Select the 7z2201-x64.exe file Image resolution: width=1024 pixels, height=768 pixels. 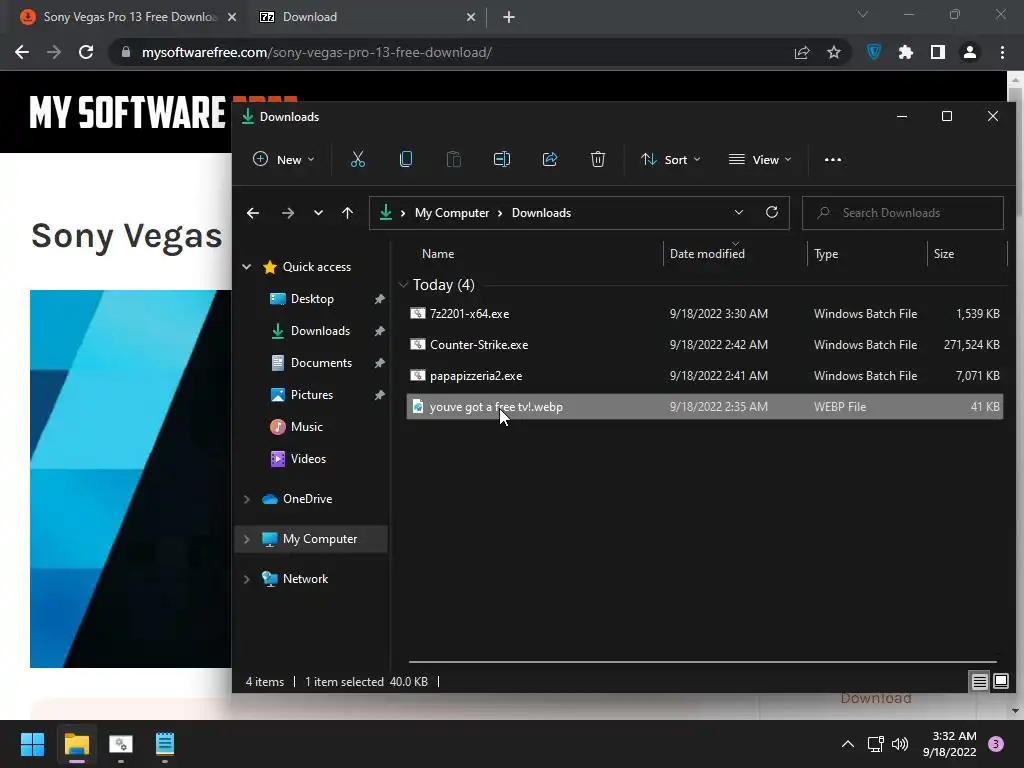point(704,314)
